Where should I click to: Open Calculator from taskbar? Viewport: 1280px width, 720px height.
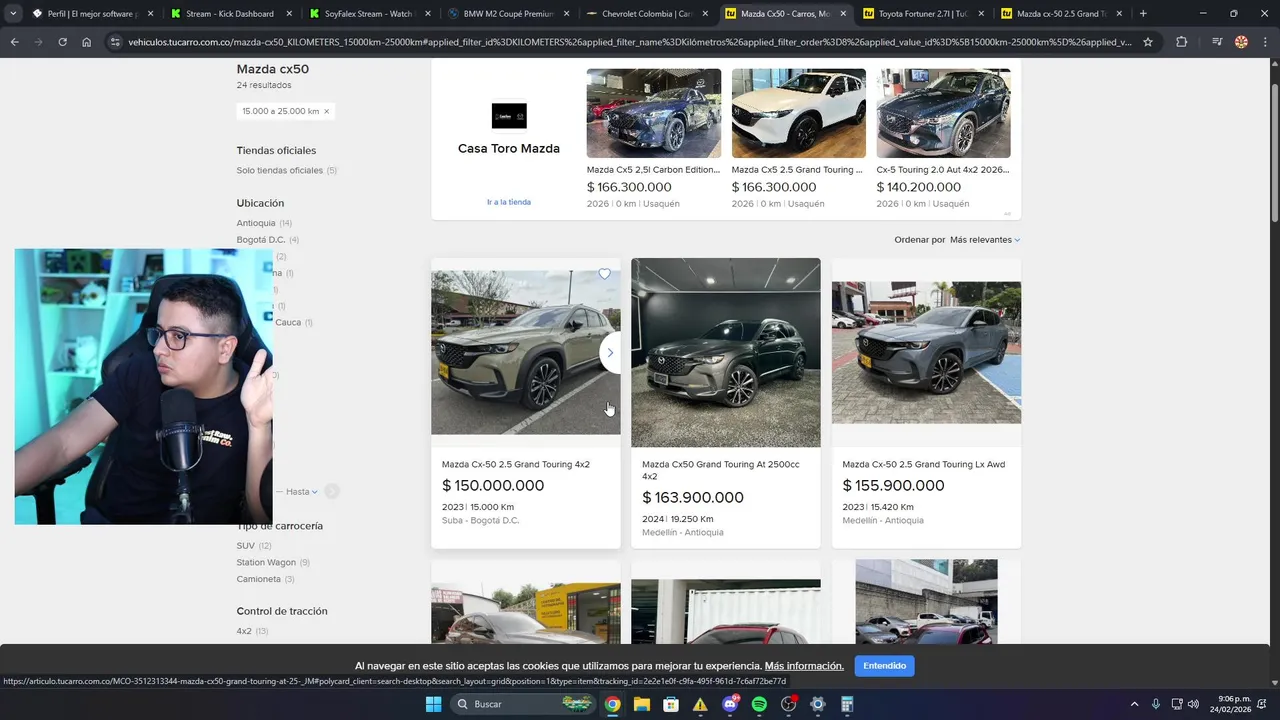(847, 704)
